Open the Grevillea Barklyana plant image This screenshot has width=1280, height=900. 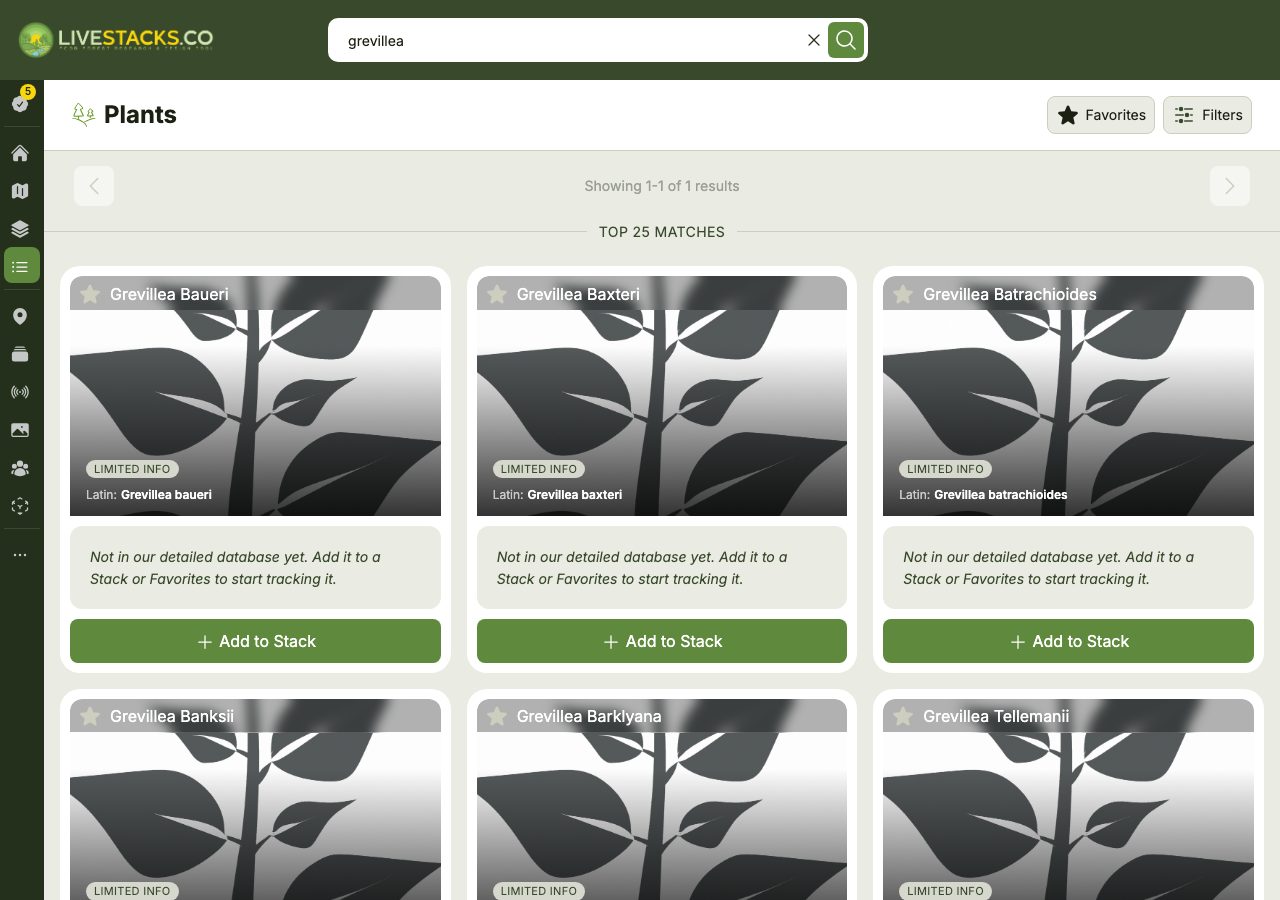(662, 800)
